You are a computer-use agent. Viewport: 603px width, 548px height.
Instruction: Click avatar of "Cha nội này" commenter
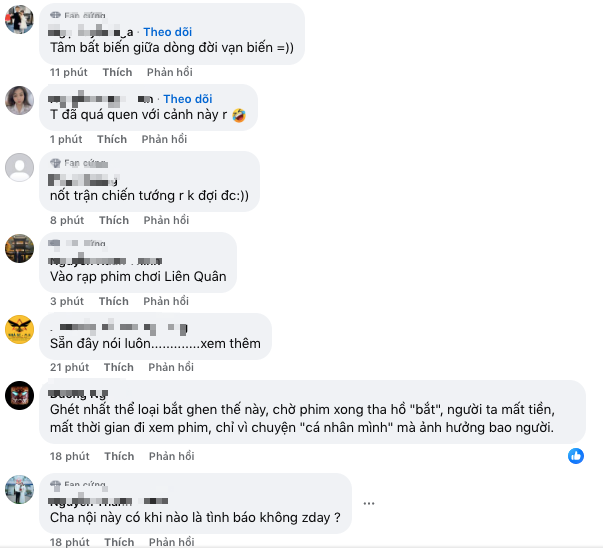pyautogui.click(x=20, y=490)
